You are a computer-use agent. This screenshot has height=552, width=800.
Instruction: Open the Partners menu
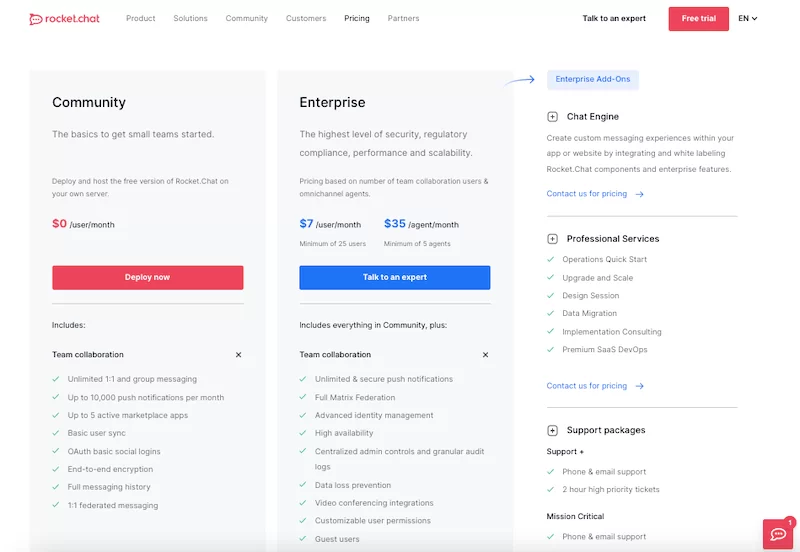tap(403, 18)
